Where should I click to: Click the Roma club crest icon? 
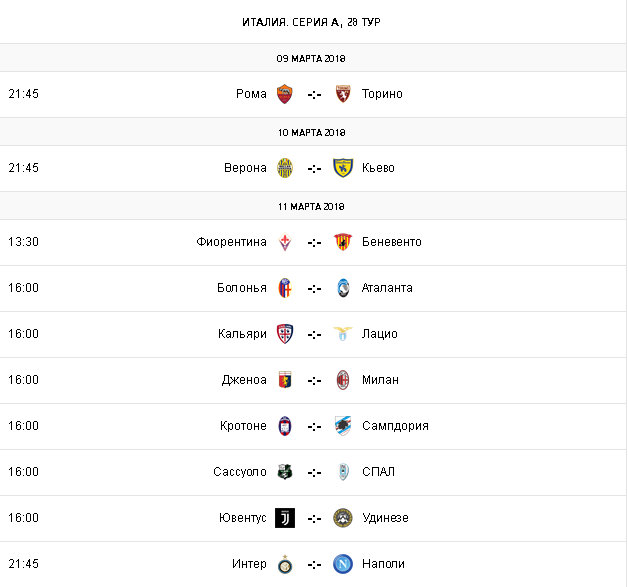click(x=285, y=94)
